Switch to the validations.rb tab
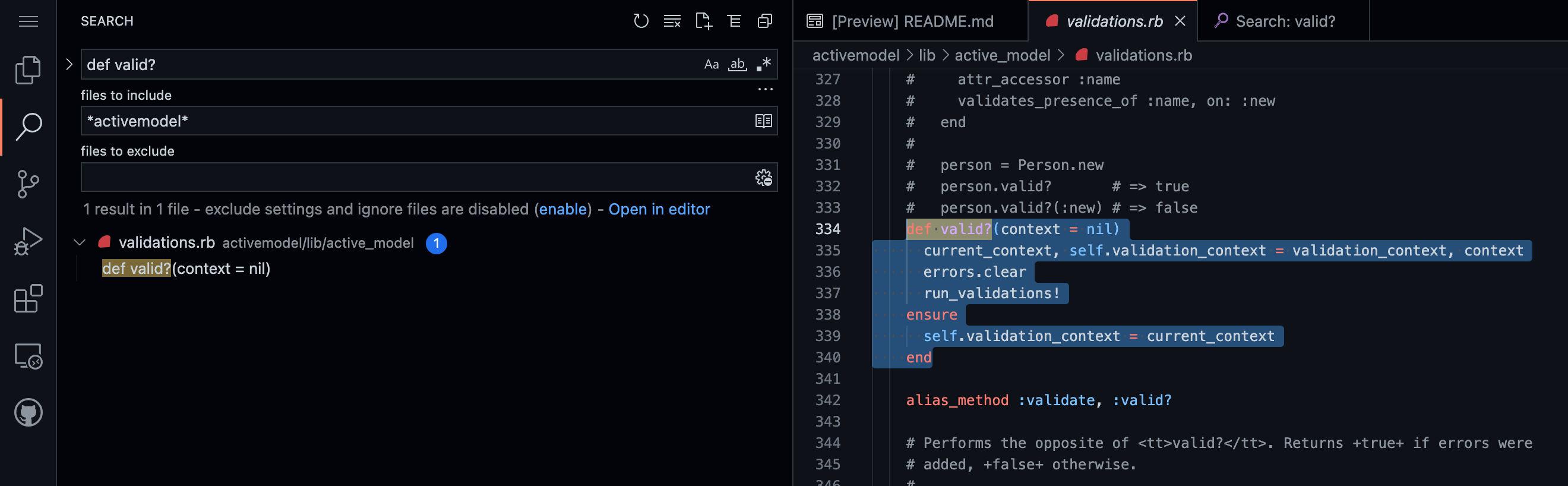 pos(1114,21)
